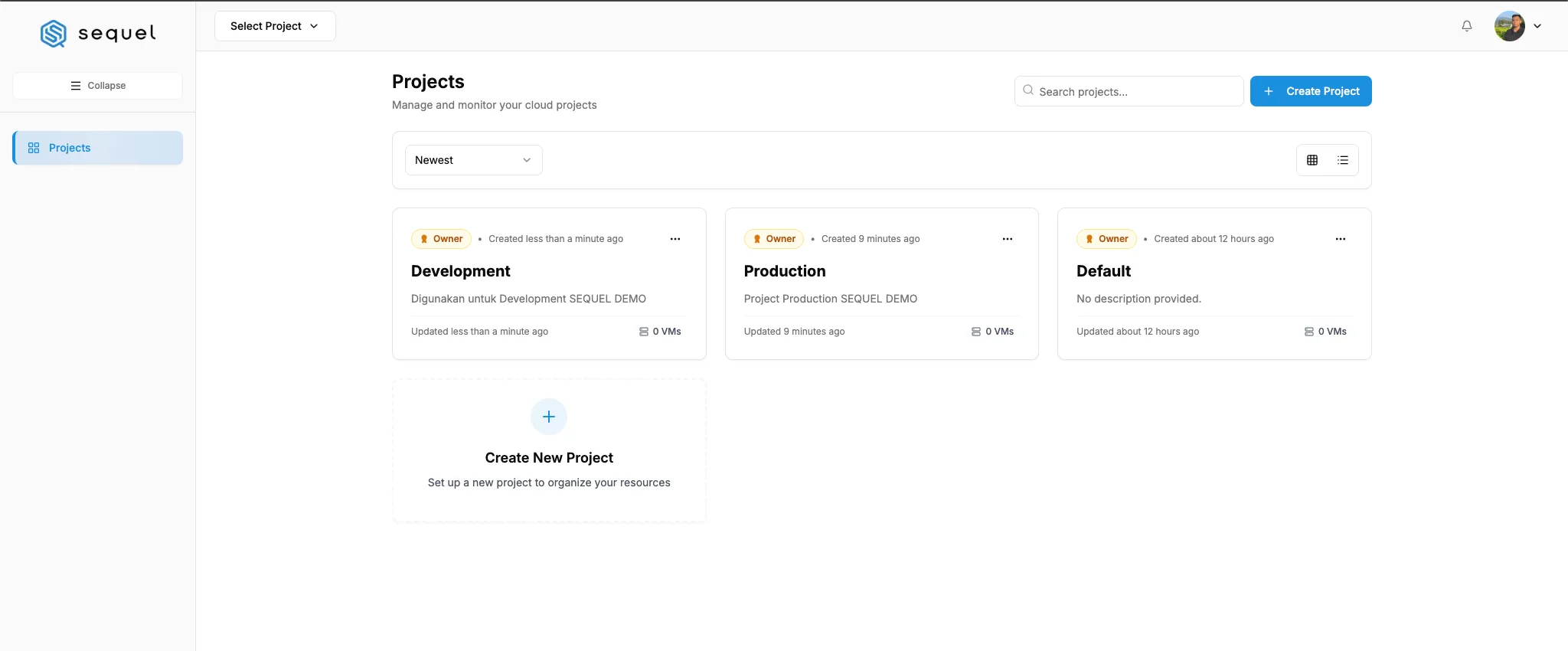The width and height of the screenshot is (1568, 651).
Task: Click the Projects grid icon in sidebar
Action: pos(34,148)
